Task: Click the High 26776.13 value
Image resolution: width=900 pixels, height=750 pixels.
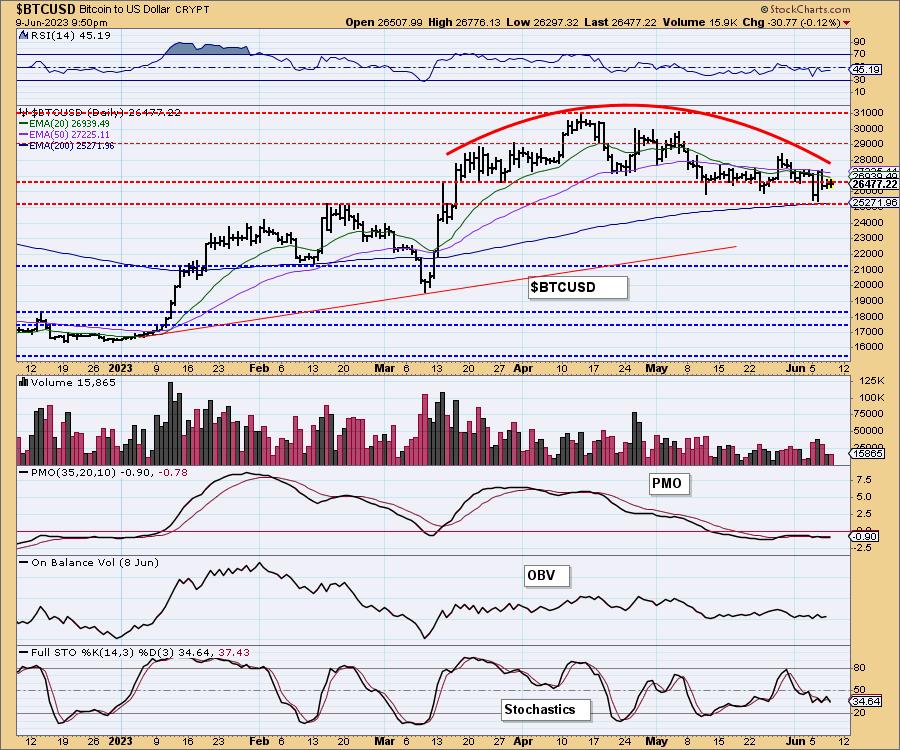Action: coord(464,22)
